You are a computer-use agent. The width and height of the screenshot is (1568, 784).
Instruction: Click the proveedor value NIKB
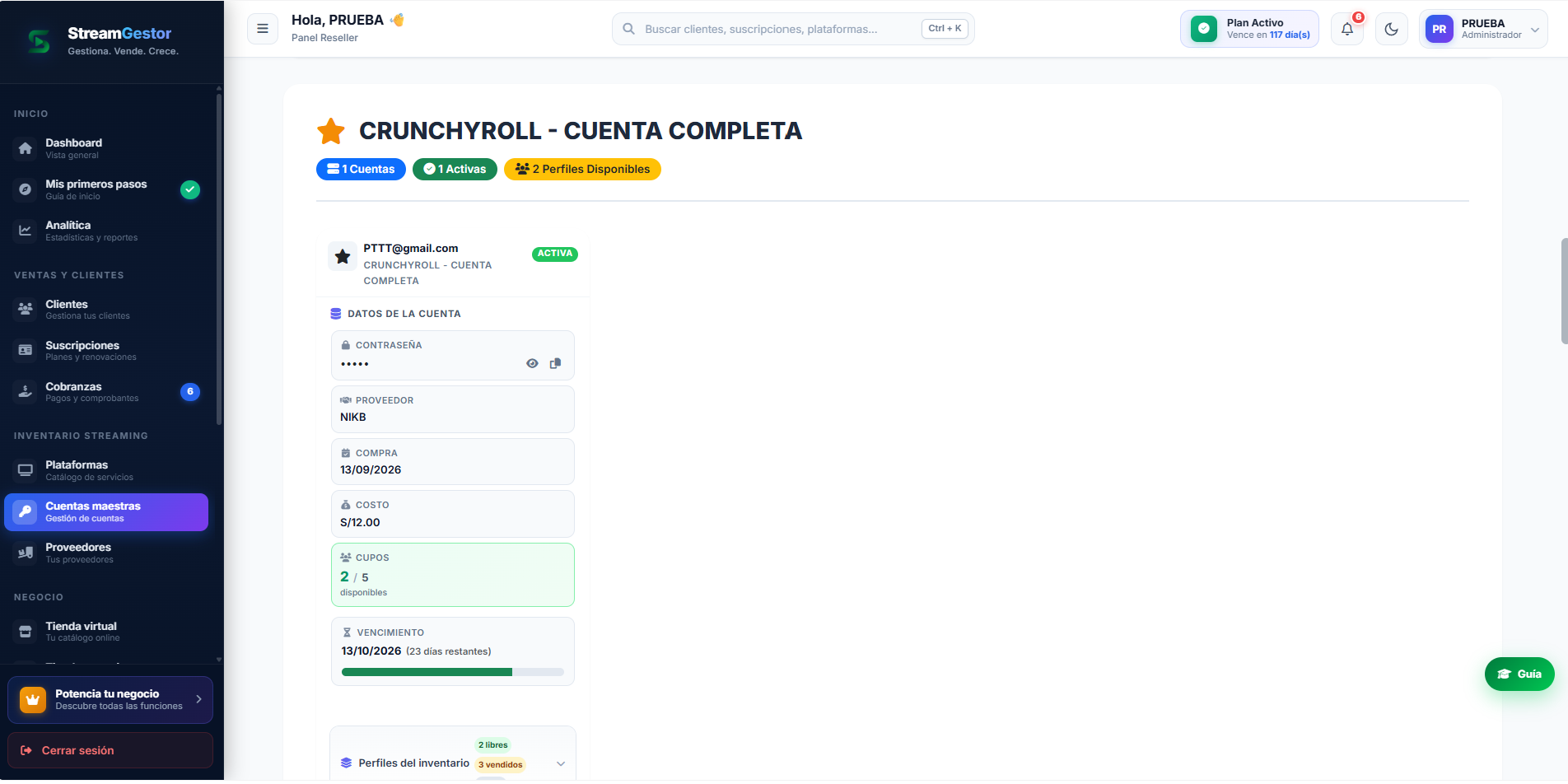[x=353, y=417]
